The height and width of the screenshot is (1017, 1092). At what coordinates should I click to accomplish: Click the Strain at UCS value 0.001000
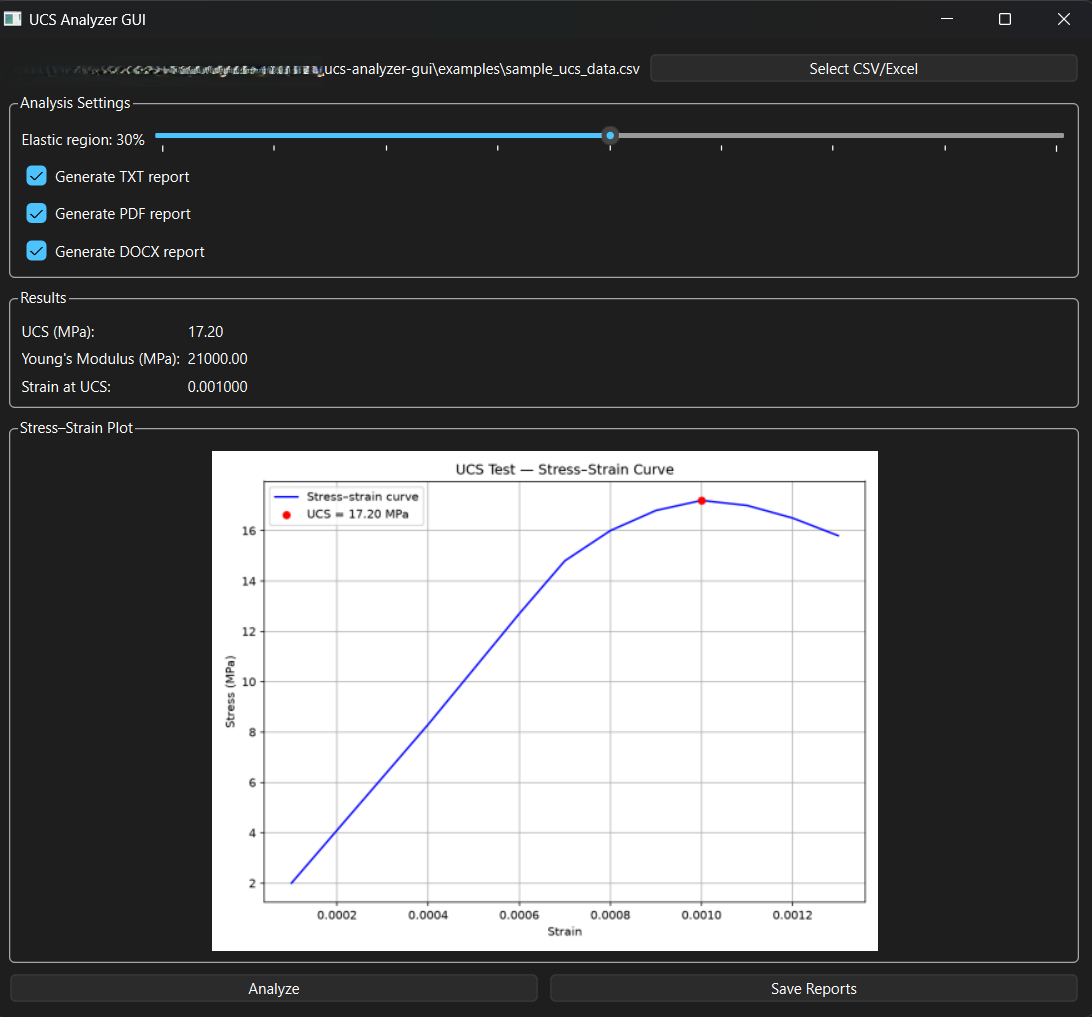pyautogui.click(x=217, y=387)
